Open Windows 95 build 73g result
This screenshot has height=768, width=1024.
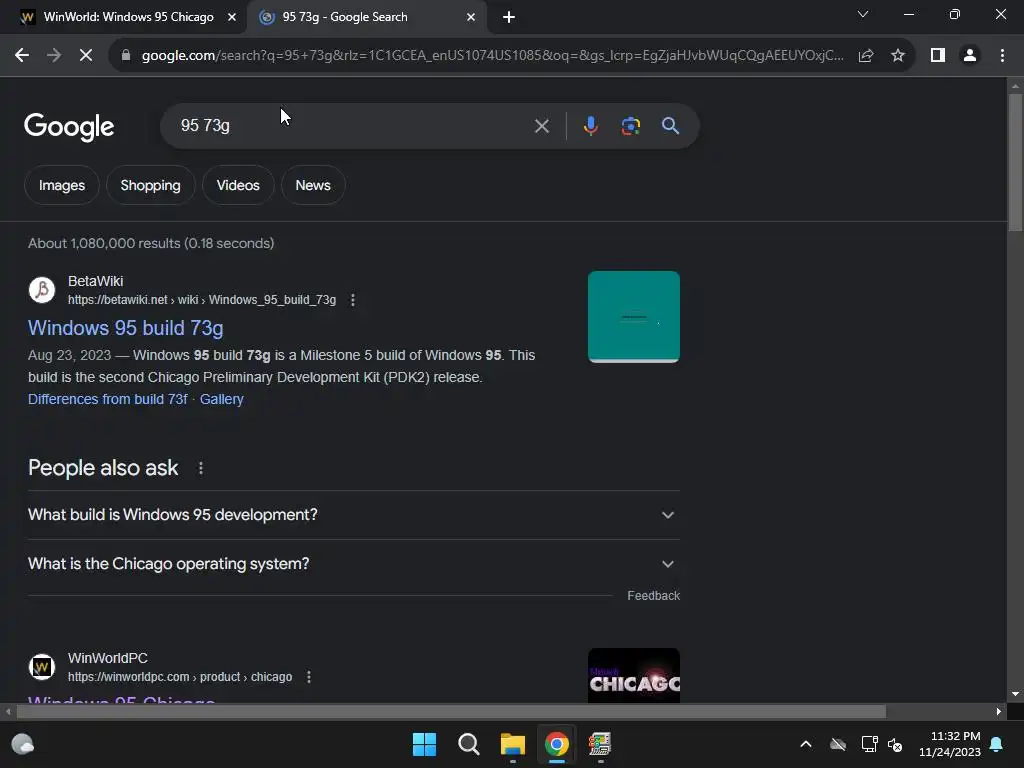coord(125,328)
